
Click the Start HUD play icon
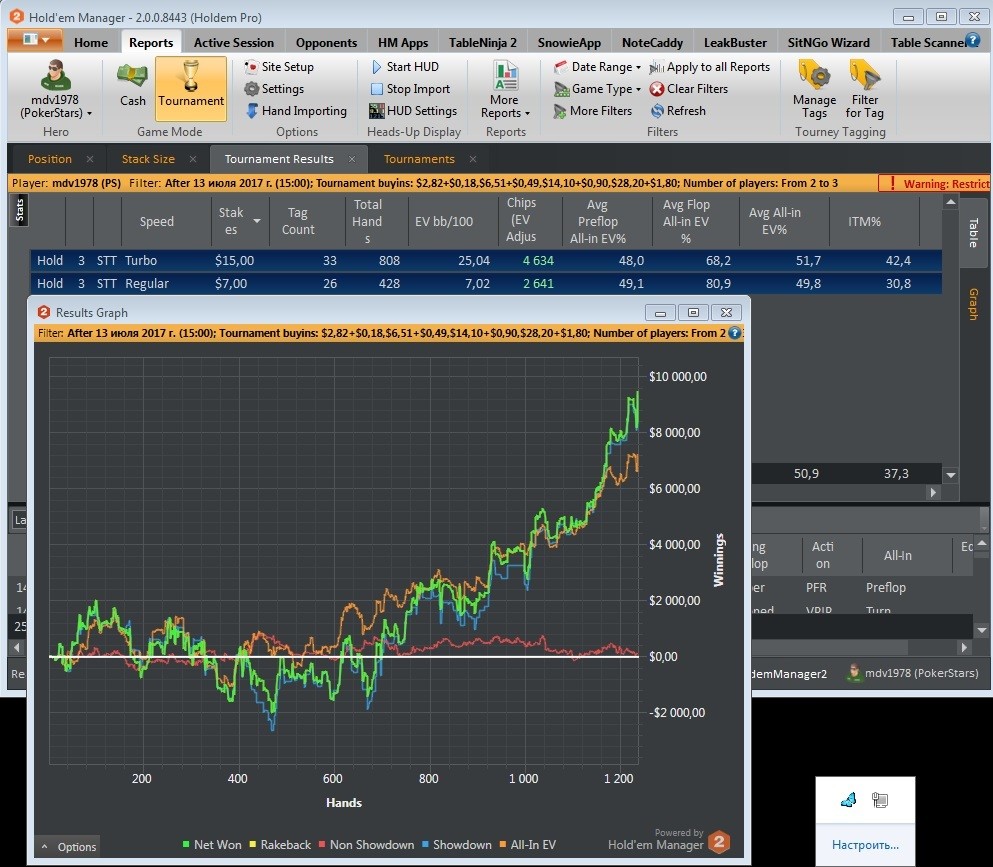[x=376, y=66]
